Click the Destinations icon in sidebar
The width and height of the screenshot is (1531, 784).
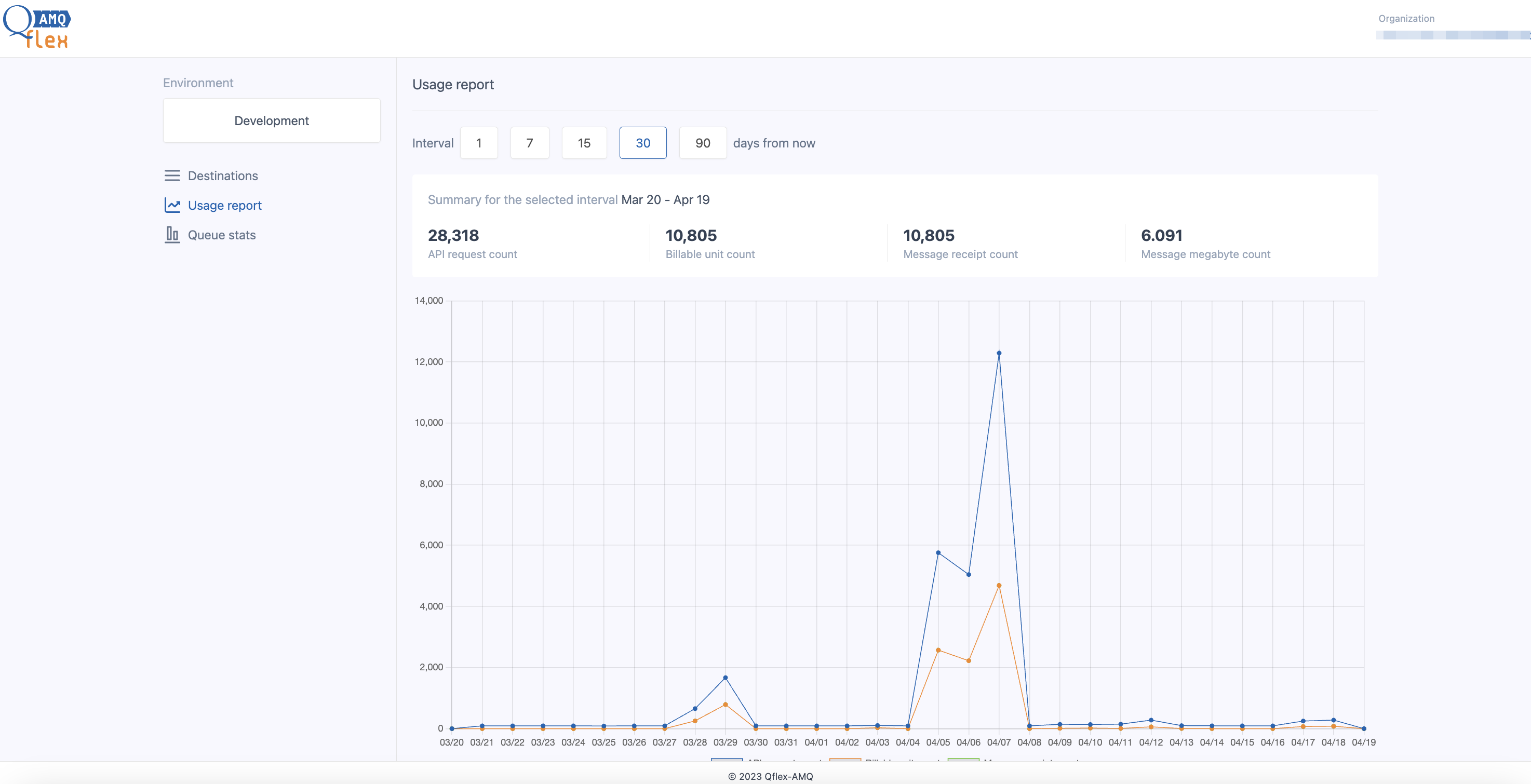[x=171, y=175]
